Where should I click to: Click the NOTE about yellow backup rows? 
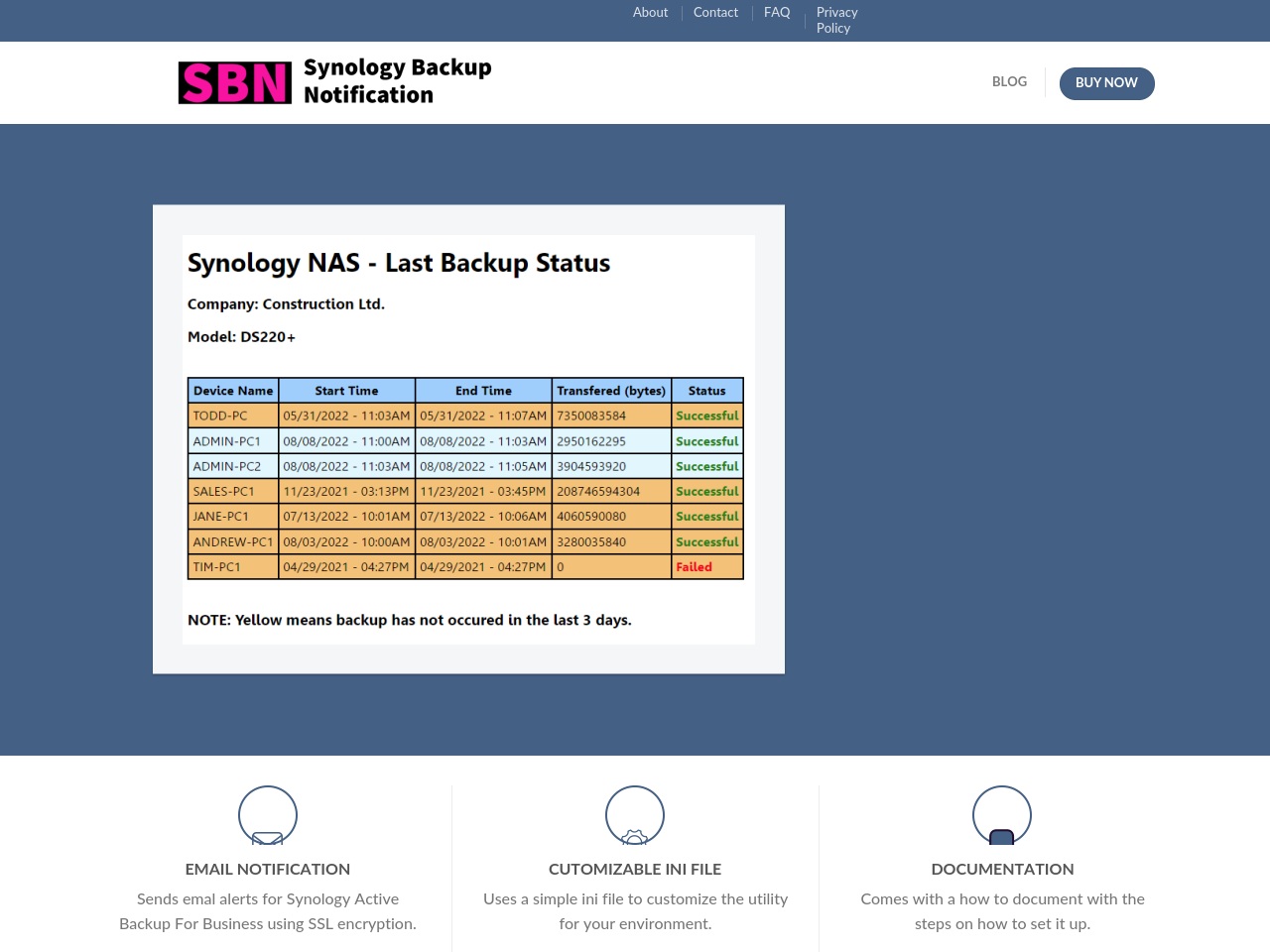pos(410,620)
